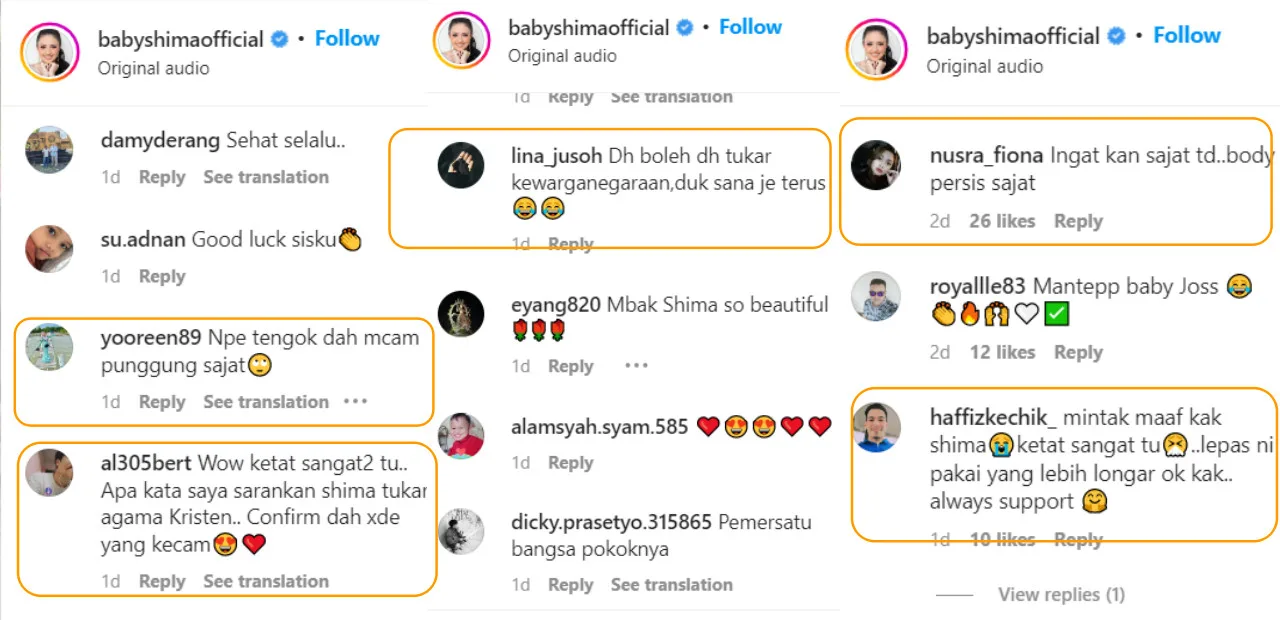
Task: Click the babyshimaofficial story ring in the left panel
Action: [50, 52]
